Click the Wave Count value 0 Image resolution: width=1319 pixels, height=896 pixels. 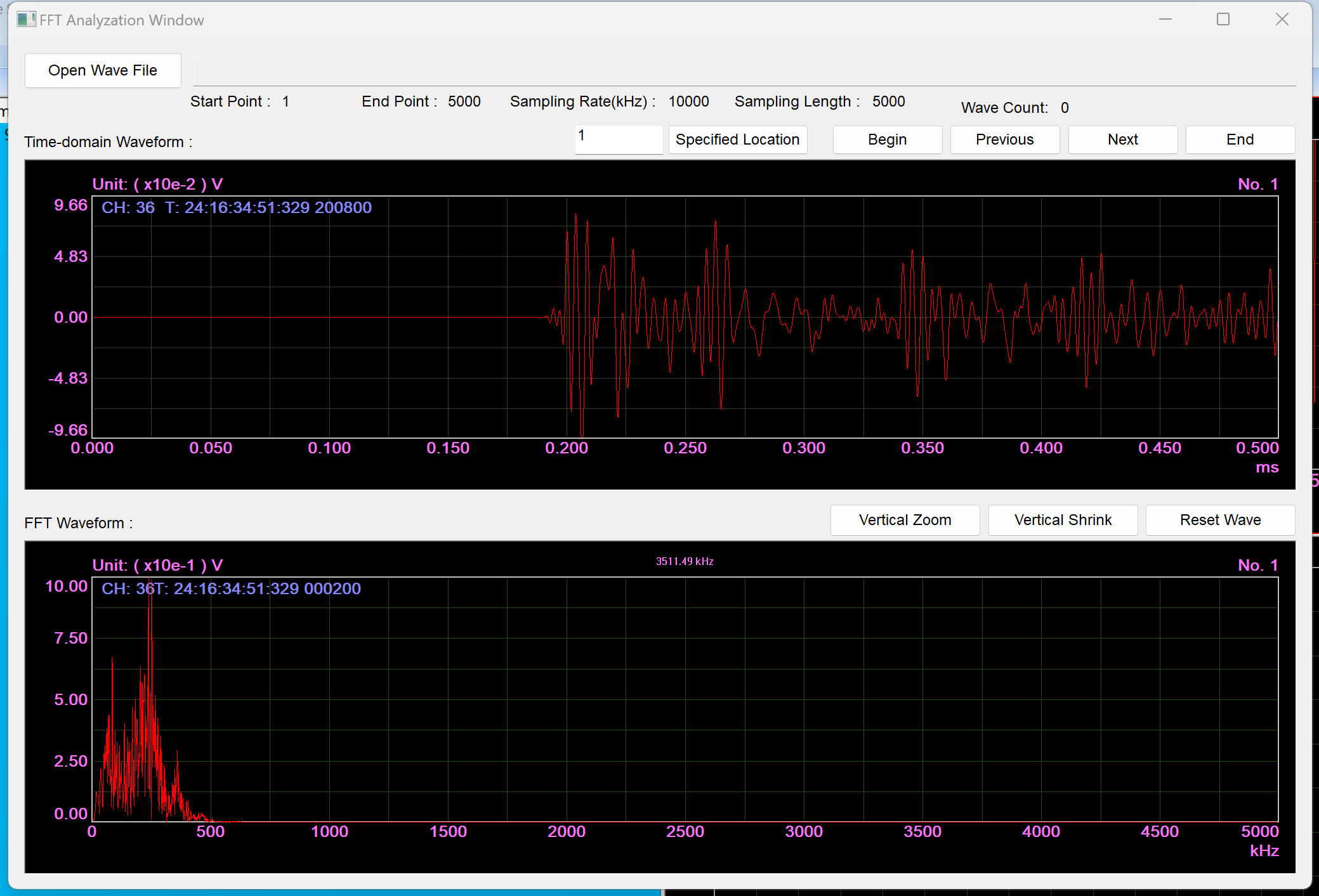pyautogui.click(x=1065, y=108)
